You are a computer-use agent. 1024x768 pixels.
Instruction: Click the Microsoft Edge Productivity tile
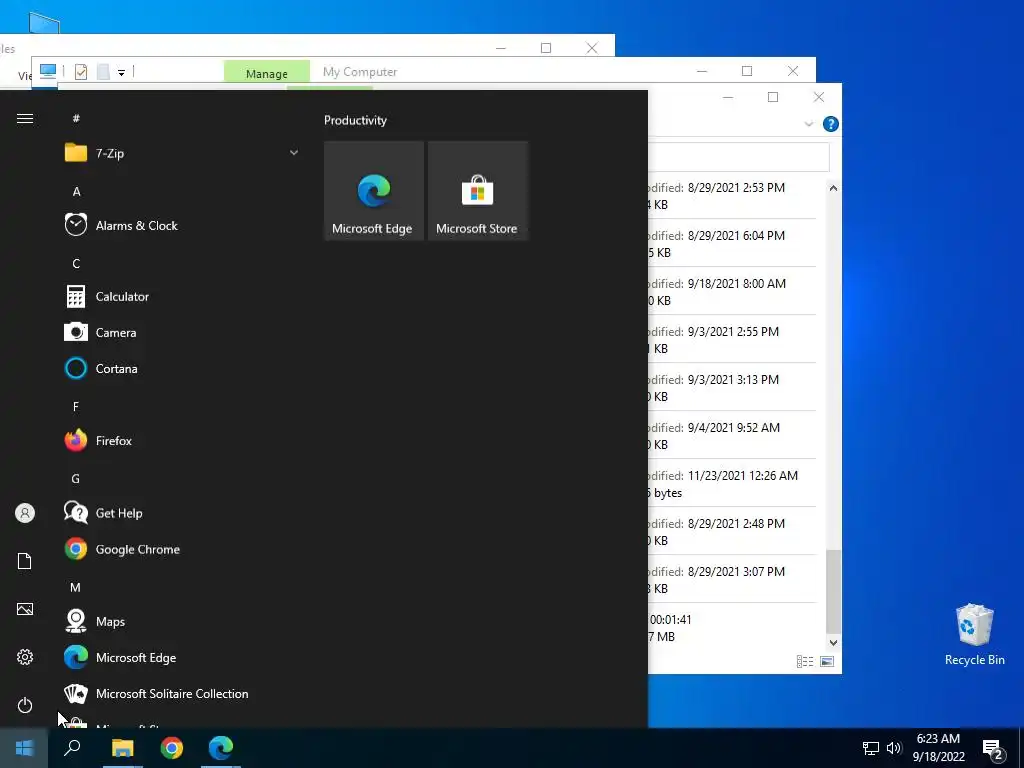374,191
